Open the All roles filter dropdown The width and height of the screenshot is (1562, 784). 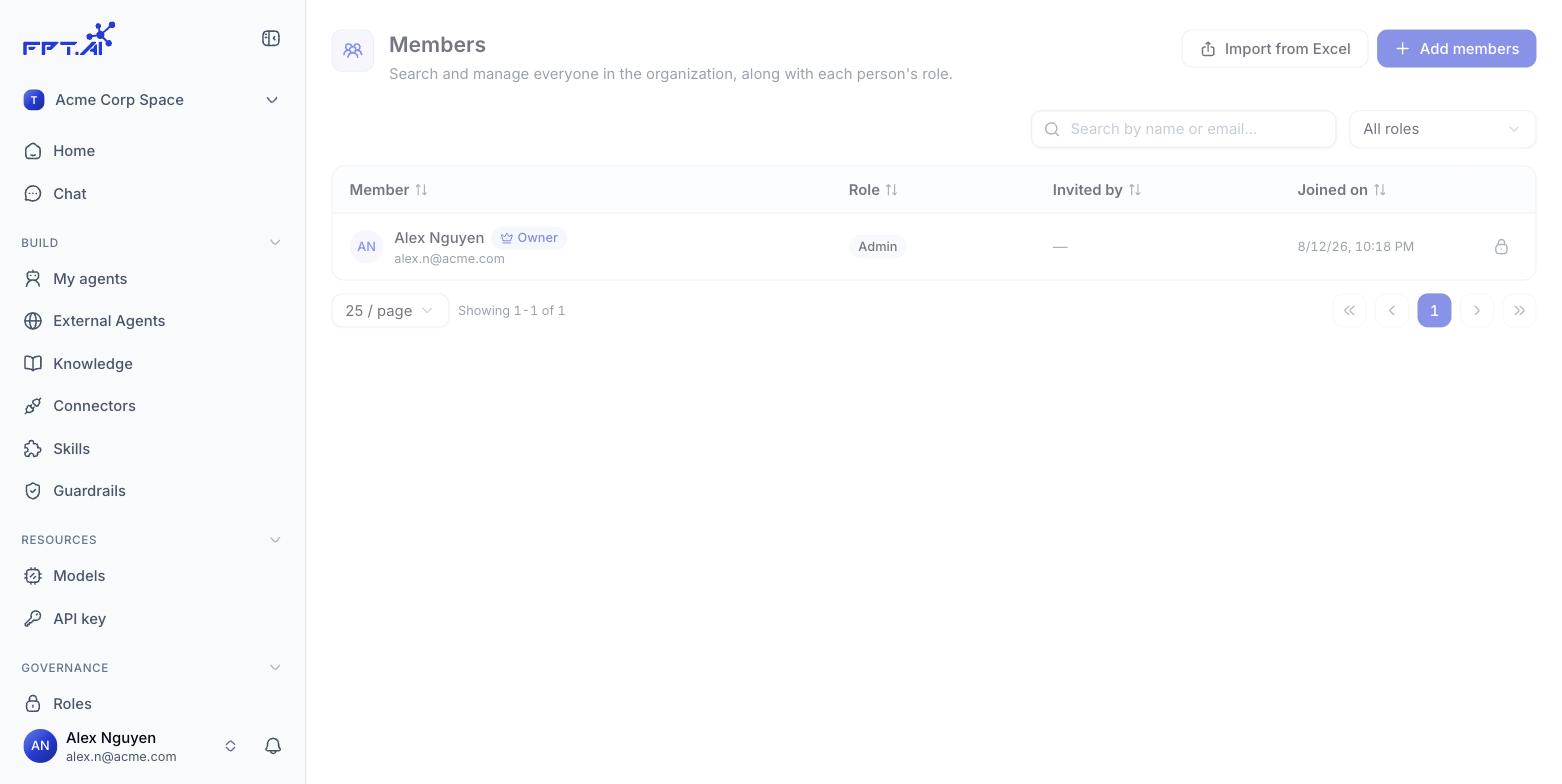tap(1442, 129)
